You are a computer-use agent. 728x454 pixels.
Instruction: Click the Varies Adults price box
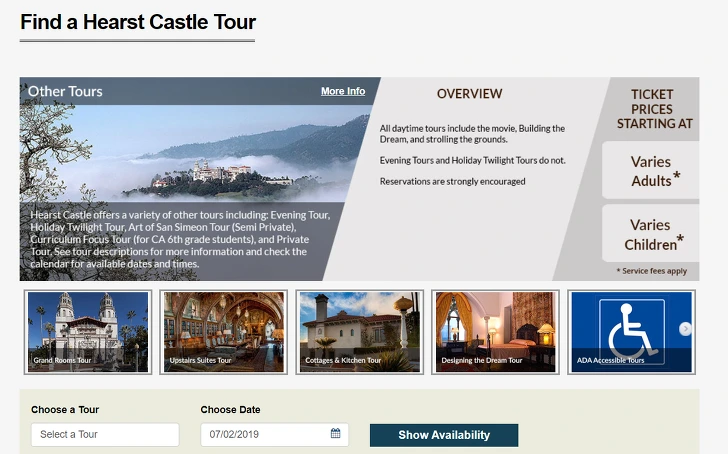tap(651, 171)
